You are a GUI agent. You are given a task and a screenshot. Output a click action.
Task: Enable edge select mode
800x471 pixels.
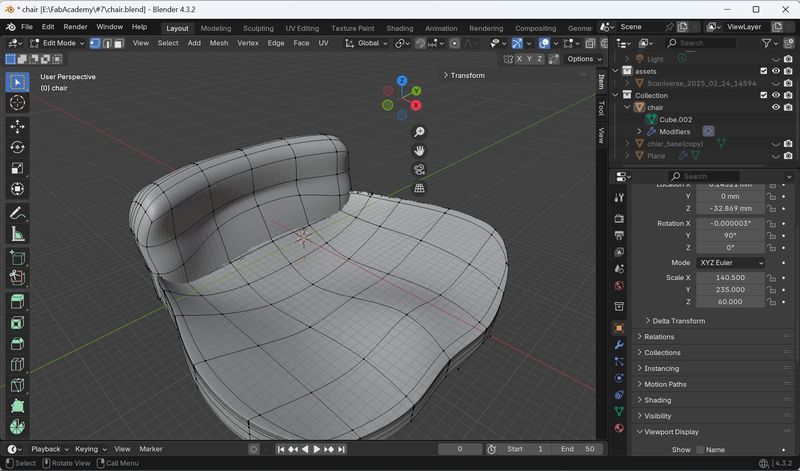coord(107,43)
